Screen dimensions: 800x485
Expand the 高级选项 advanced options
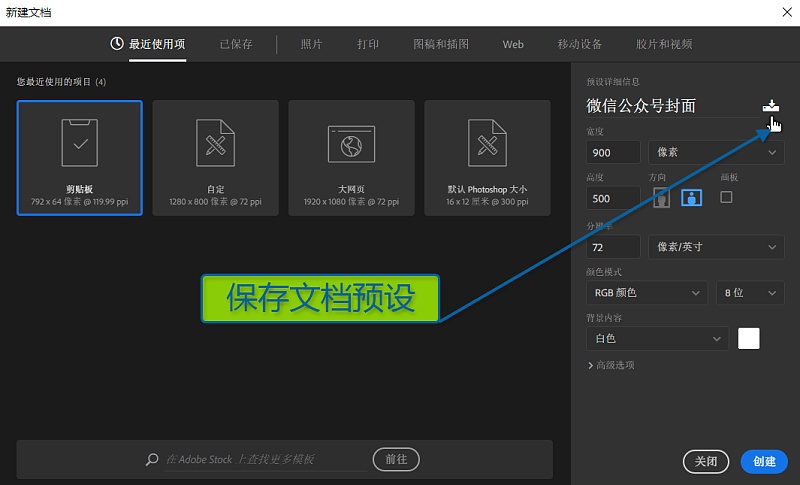[611, 365]
